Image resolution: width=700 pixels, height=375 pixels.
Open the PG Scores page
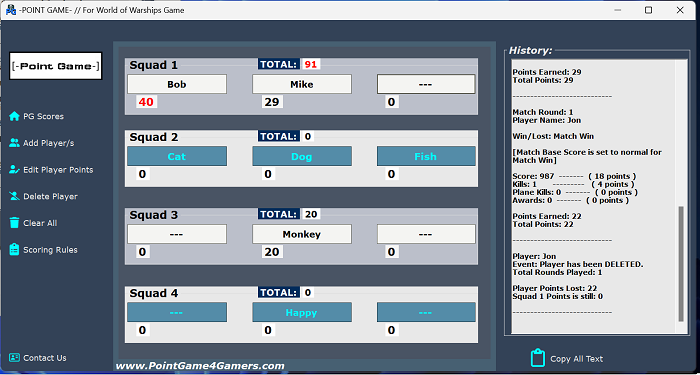(43, 117)
